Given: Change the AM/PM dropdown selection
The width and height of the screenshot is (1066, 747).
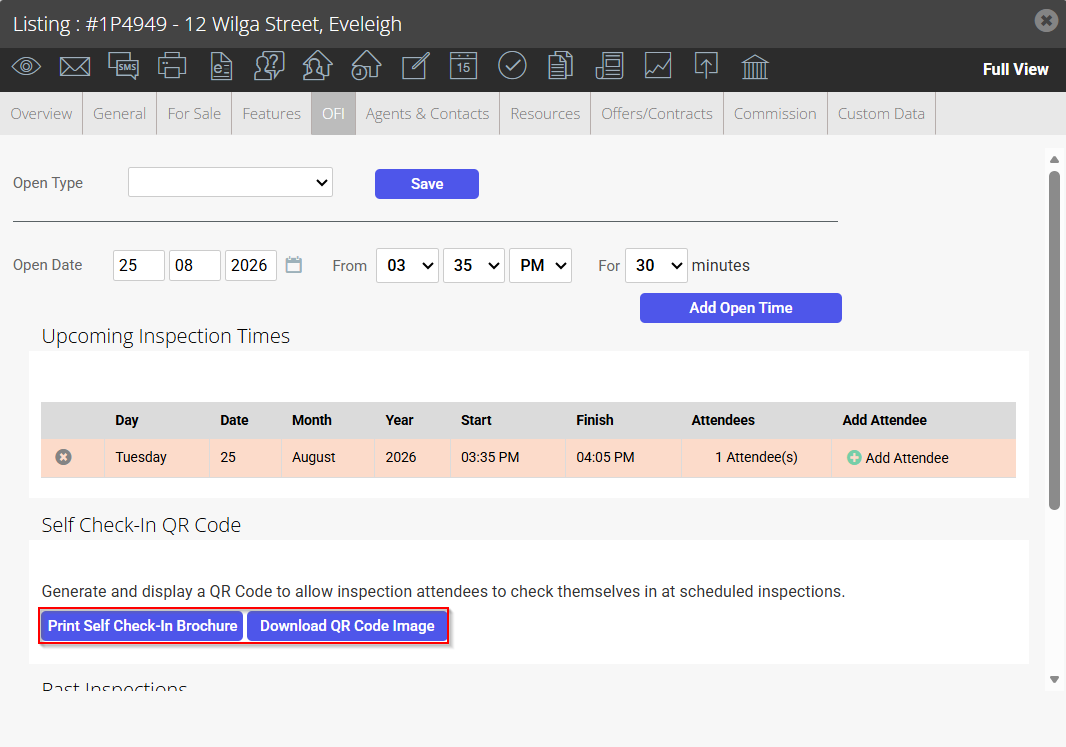Looking at the screenshot, I should [540, 265].
